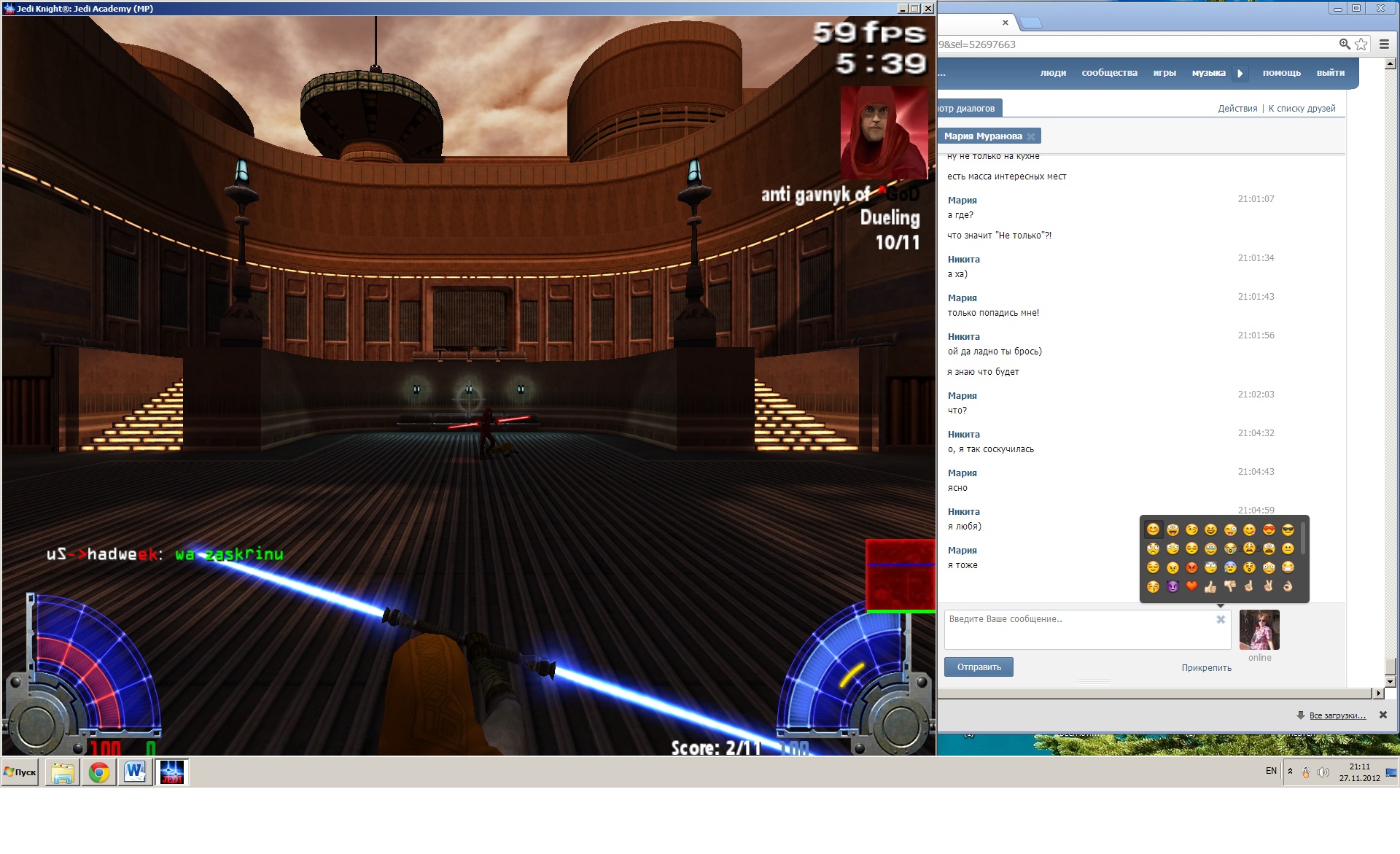Click browser vertical scrollbar down arrow
This screenshot has height=854, width=1400.
point(1391,682)
